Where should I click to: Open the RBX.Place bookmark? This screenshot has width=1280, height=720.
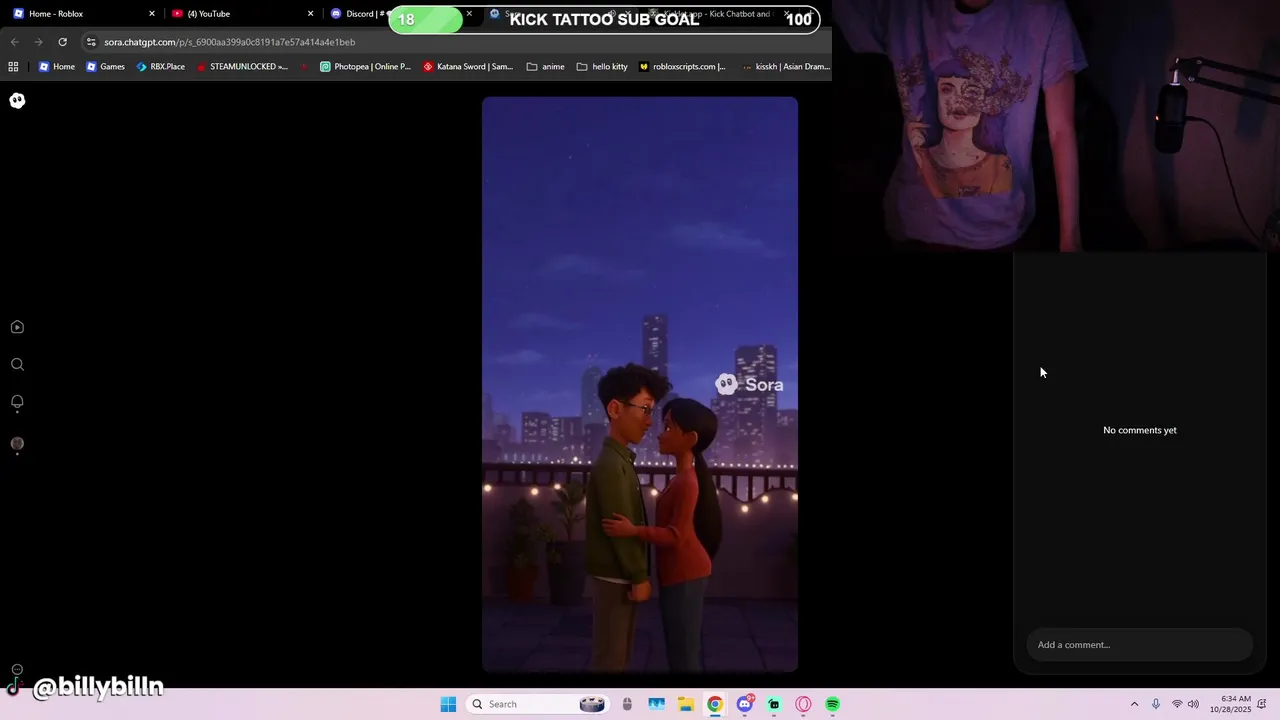(160, 67)
